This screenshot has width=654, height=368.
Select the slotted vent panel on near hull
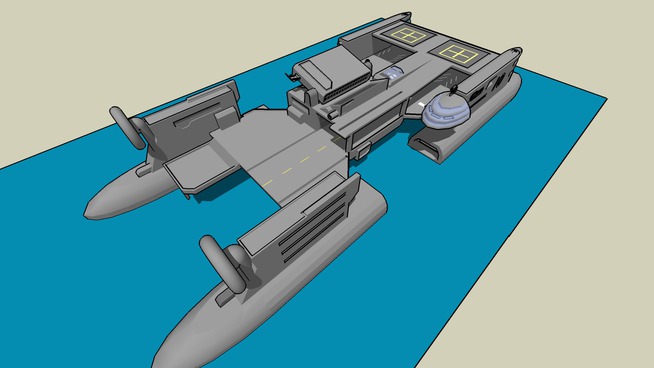tap(314, 227)
